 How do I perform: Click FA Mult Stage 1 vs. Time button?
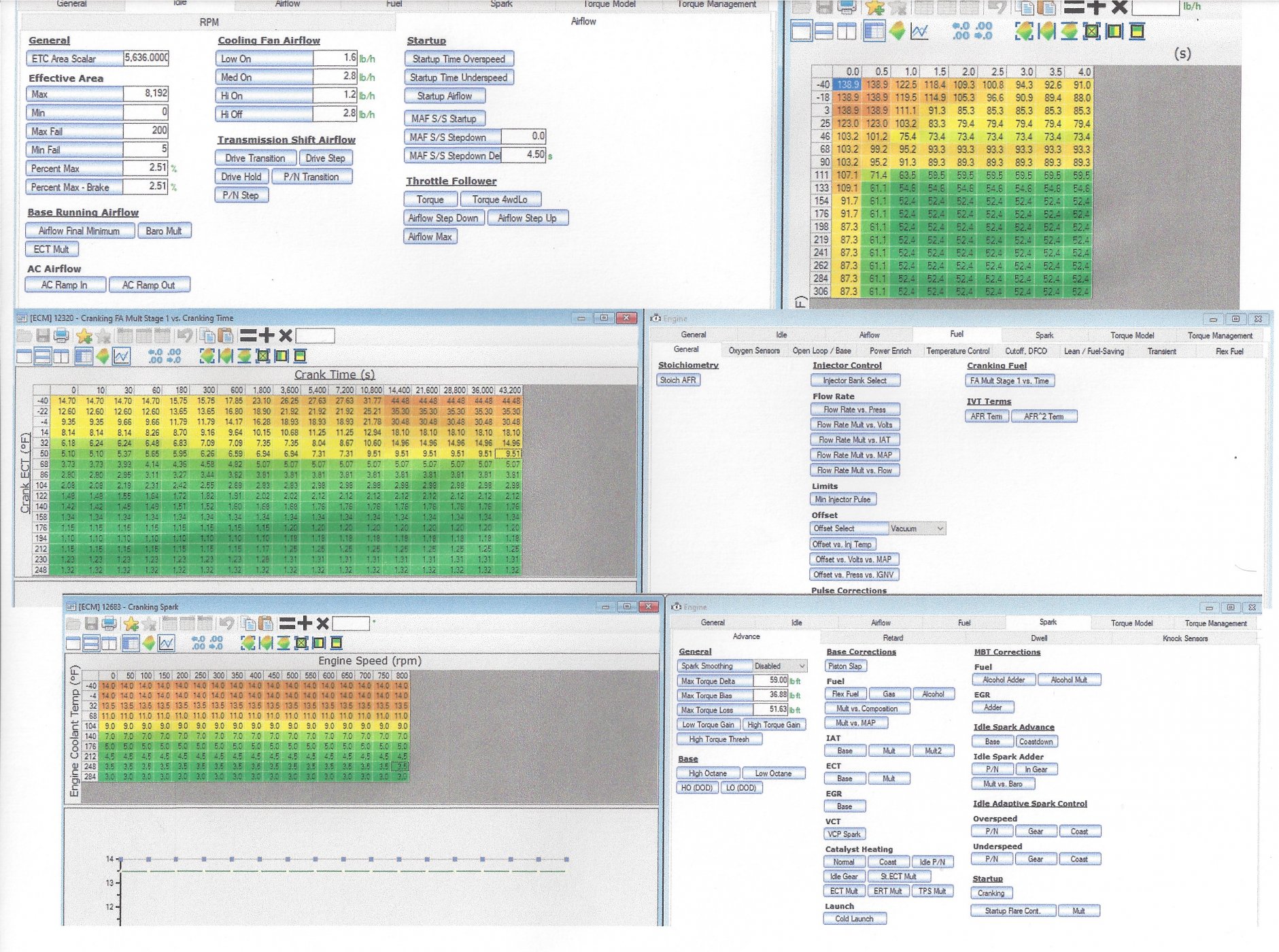(1009, 381)
